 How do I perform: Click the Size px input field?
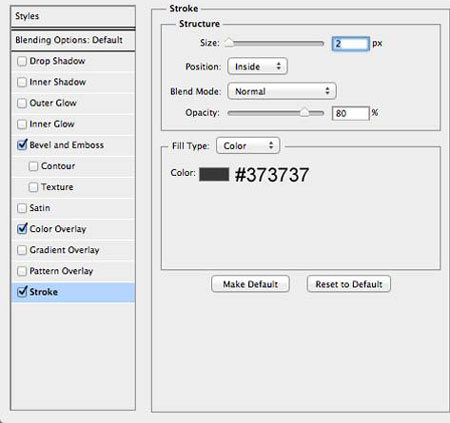click(351, 44)
